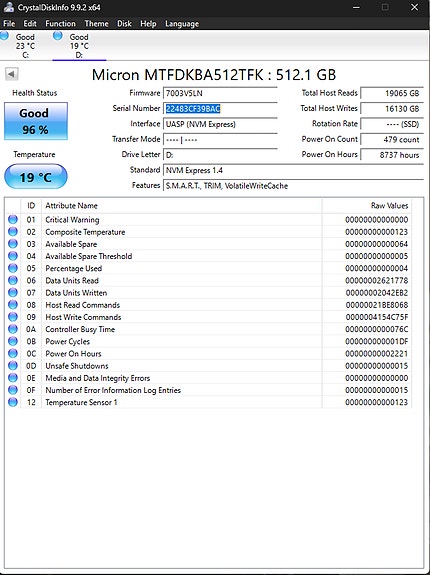Click the status circle for Percentage Used
Viewport: 430px width, 575px height.
click(13, 268)
